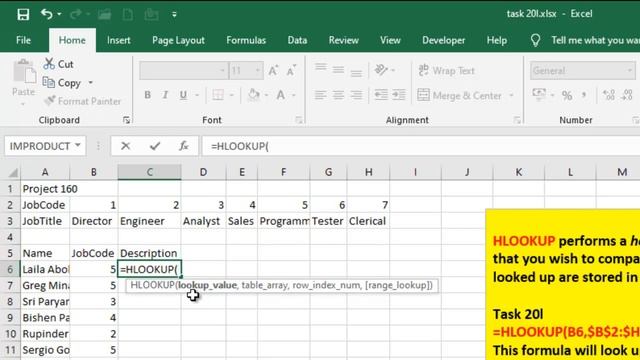Click Increase Font Size icon
Viewport: 640px width, 360px height.
pos(273,71)
